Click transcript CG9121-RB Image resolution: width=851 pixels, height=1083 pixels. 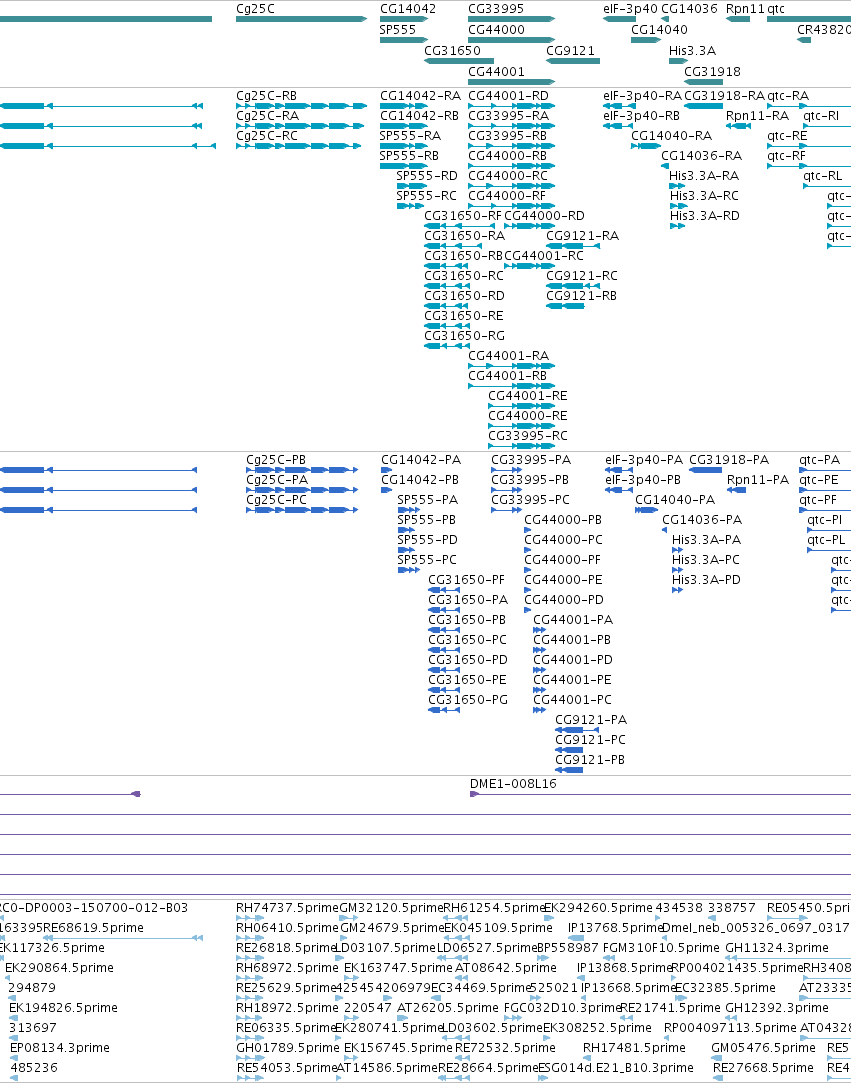coord(582,296)
